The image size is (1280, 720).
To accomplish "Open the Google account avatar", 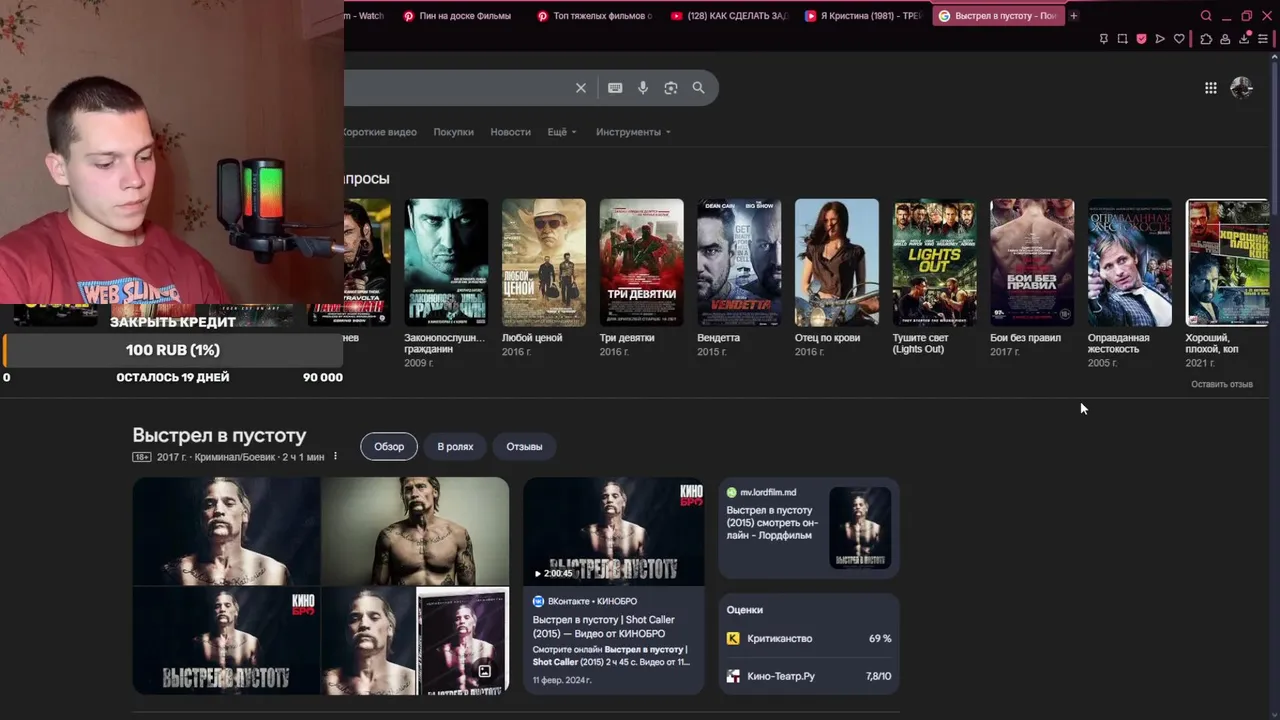I will pos(1242,88).
